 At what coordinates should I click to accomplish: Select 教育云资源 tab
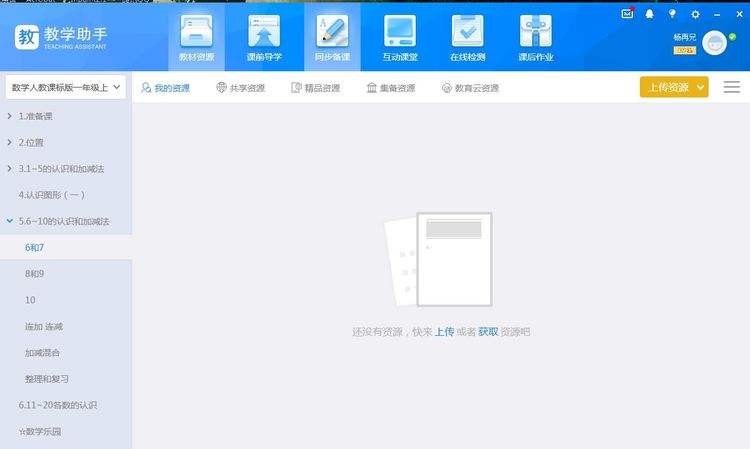(x=469, y=88)
